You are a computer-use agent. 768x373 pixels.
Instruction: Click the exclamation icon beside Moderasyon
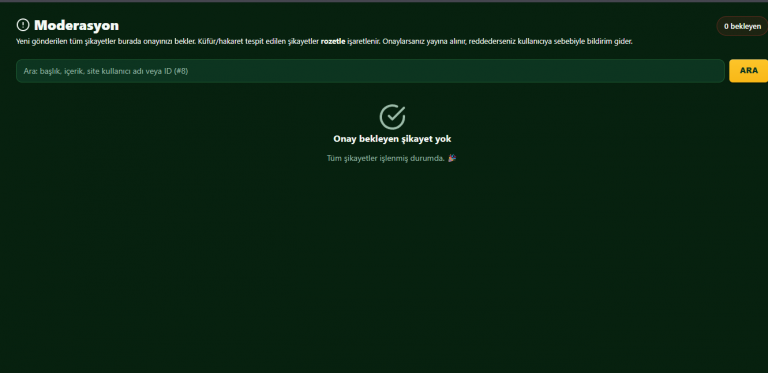tap(23, 25)
